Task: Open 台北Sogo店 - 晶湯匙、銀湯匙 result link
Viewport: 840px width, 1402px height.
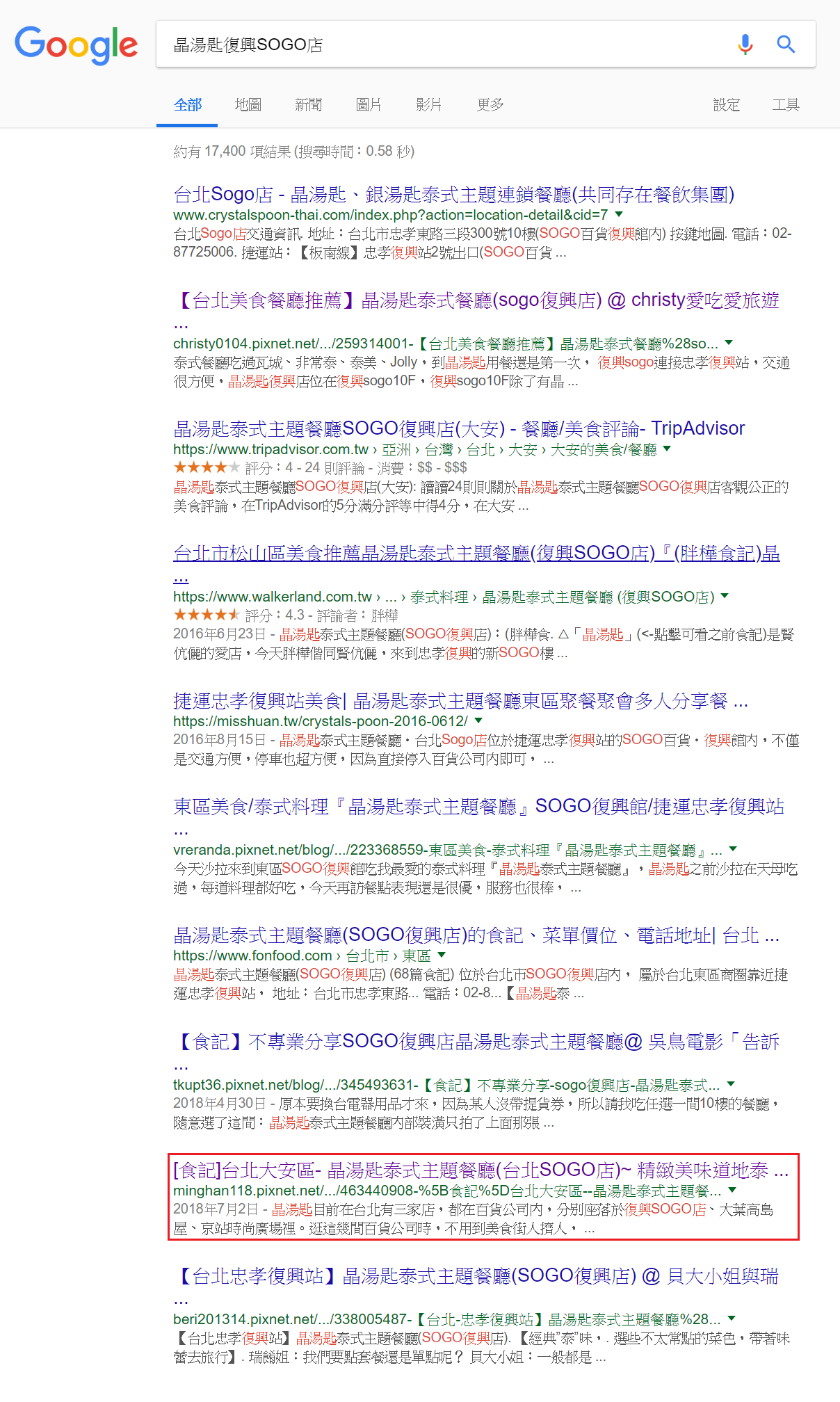Action: (453, 195)
